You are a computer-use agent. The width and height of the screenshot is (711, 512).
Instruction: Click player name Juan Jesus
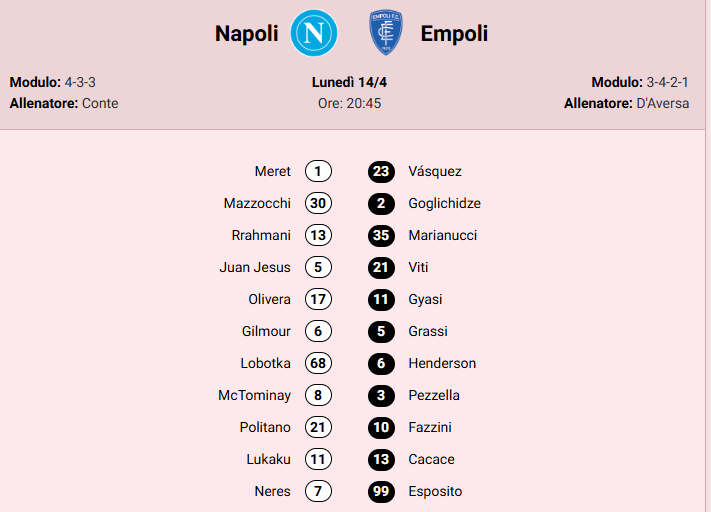[255, 267]
